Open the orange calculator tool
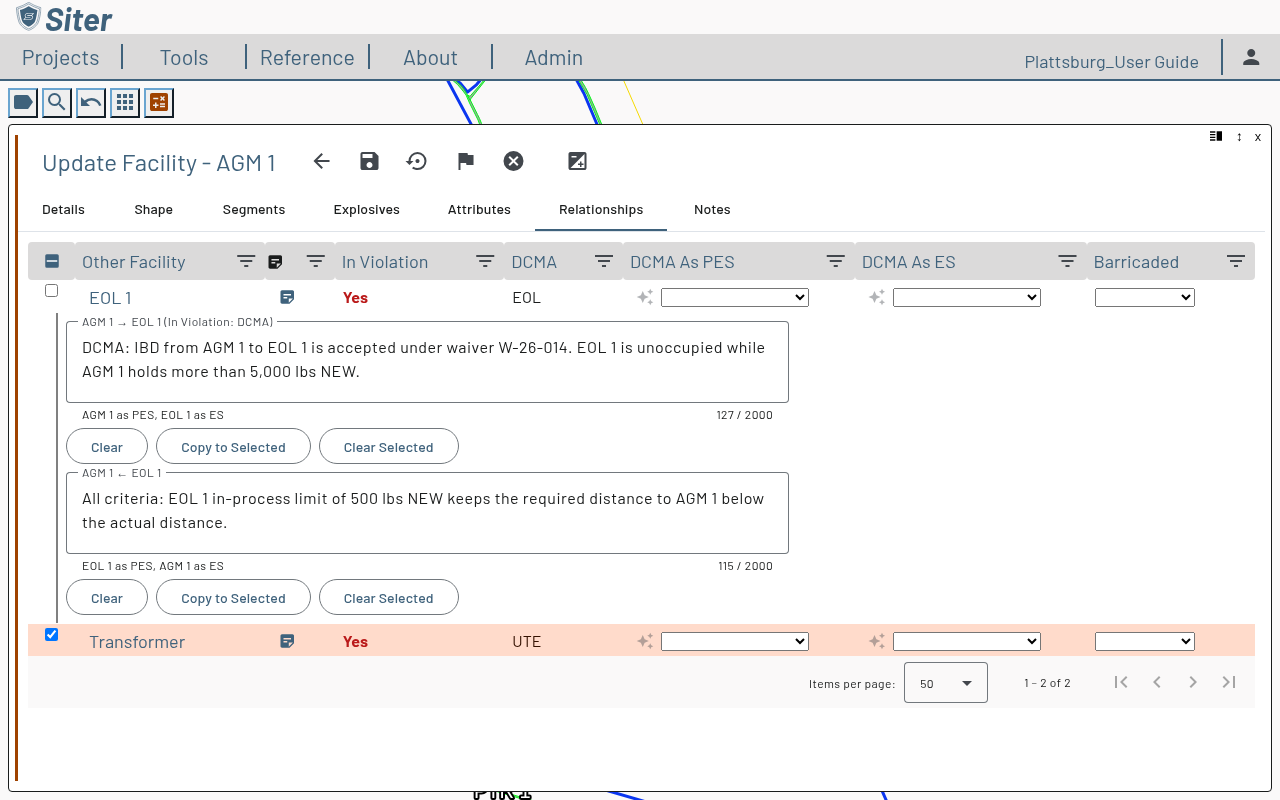1280x800 pixels. pyautogui.click(x=159, y=102)
